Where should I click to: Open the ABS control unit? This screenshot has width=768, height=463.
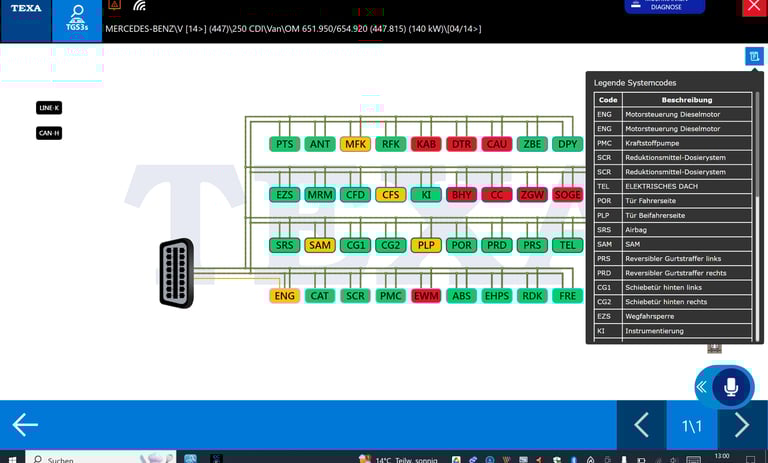(461, 295)
